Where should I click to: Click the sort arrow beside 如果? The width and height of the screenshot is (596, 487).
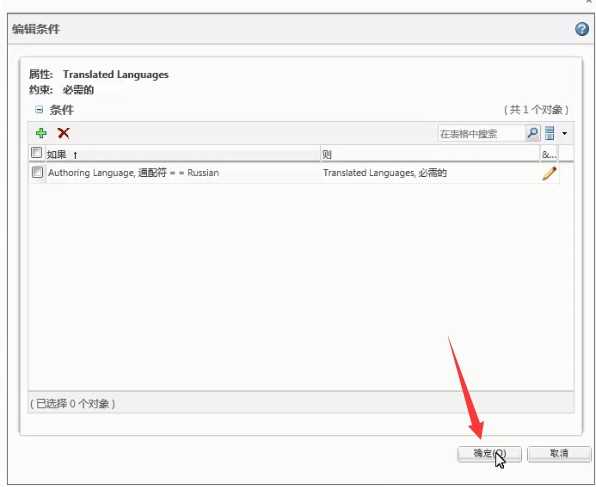click(75, 155)
